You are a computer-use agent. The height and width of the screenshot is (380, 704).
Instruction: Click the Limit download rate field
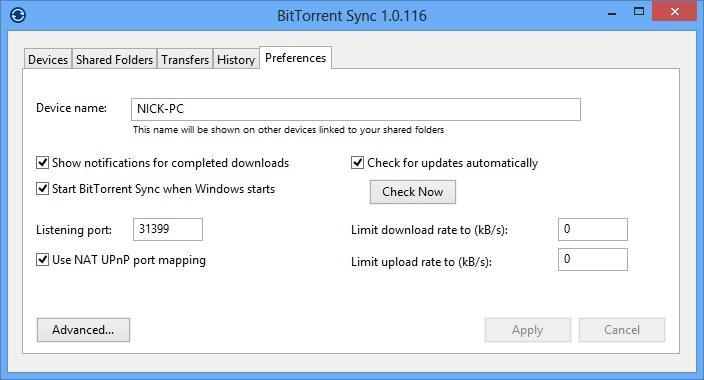click(x=593, y=229)
